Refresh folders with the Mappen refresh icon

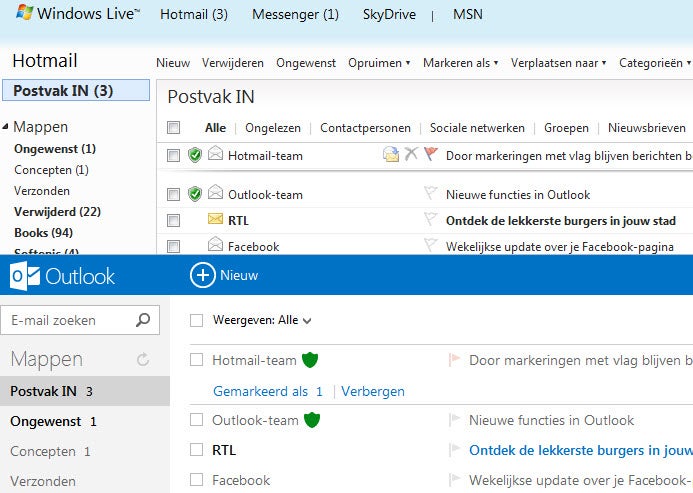point(142,359)
